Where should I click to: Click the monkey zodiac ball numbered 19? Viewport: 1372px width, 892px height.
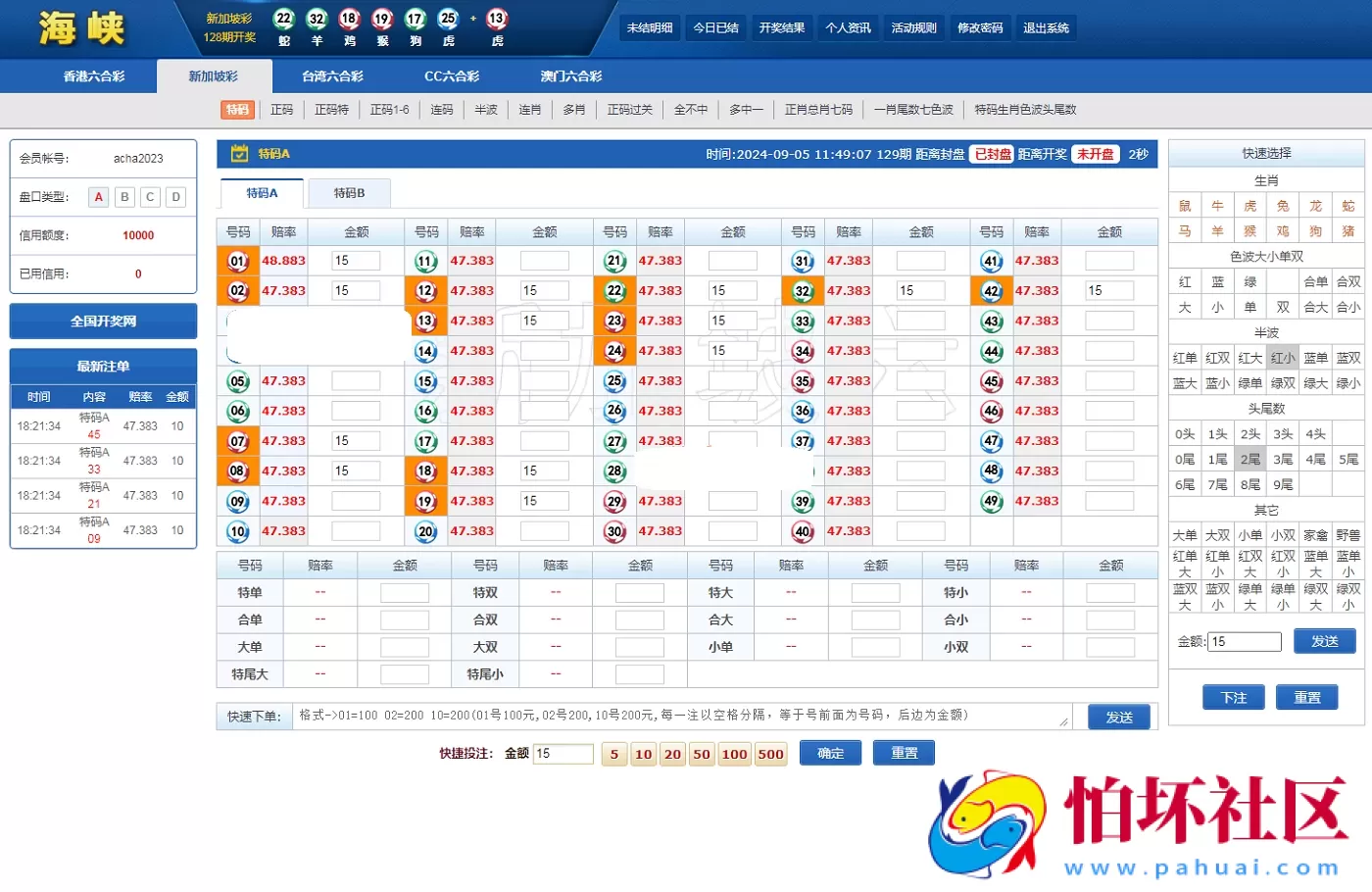(382, 21)
